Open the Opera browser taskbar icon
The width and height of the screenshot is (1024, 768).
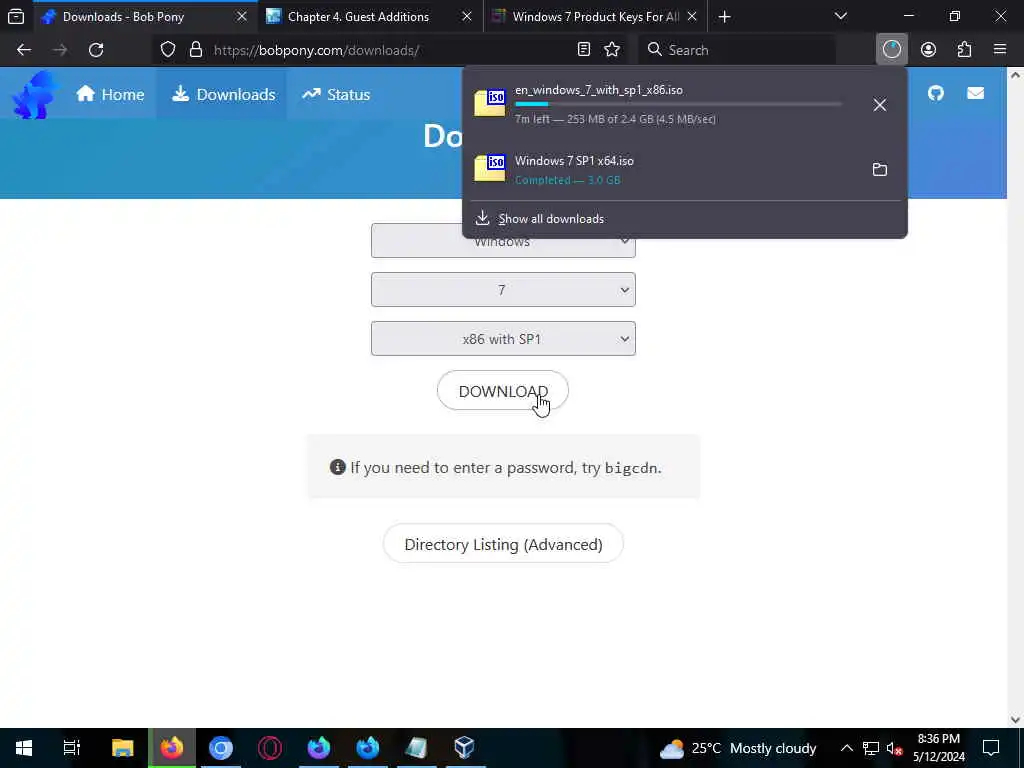point(270,747)
